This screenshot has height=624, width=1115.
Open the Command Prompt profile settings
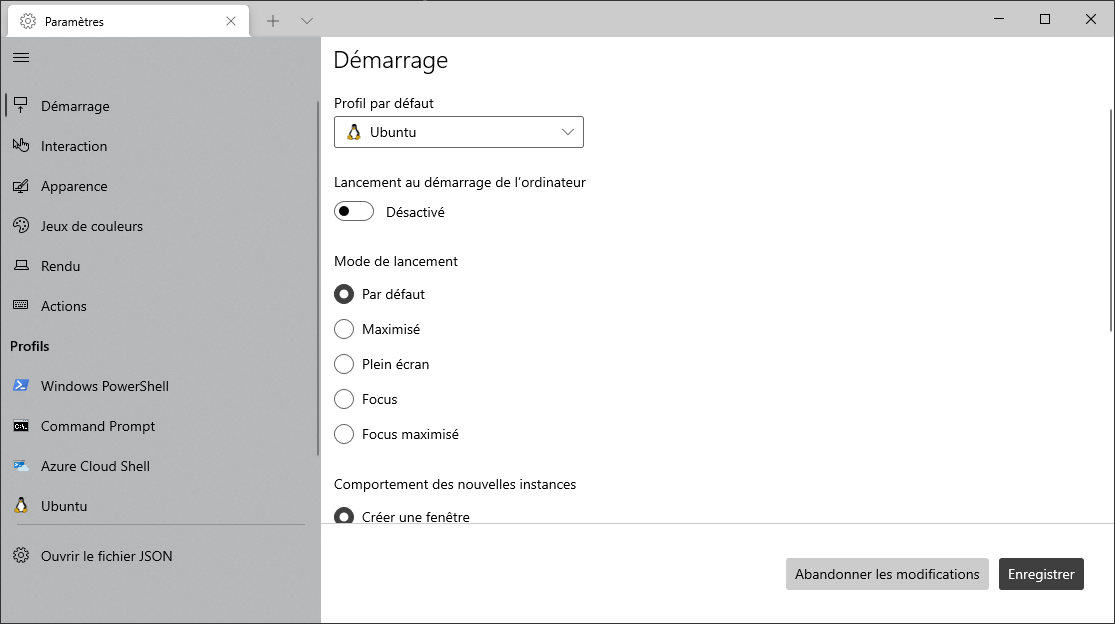click(159, 426)
